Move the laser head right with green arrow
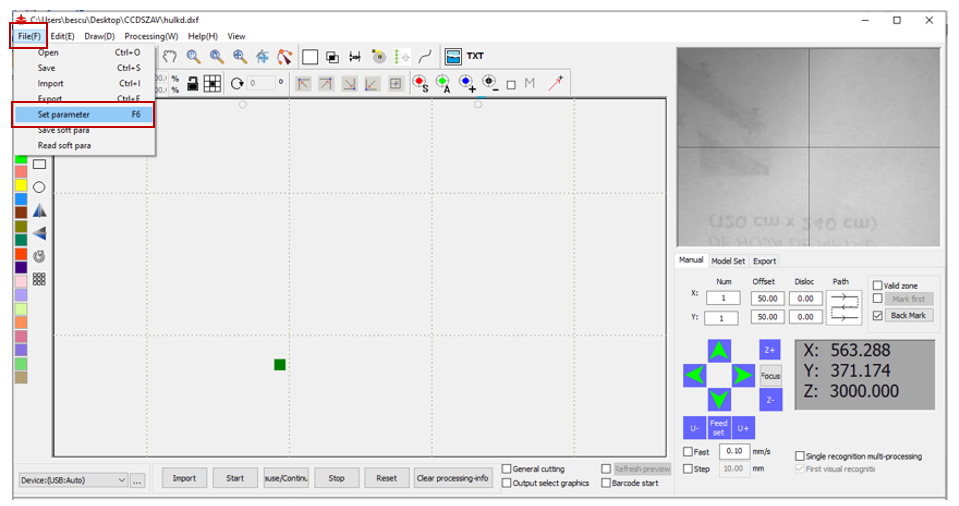959x506 pixels. click(x=742, y=375)
